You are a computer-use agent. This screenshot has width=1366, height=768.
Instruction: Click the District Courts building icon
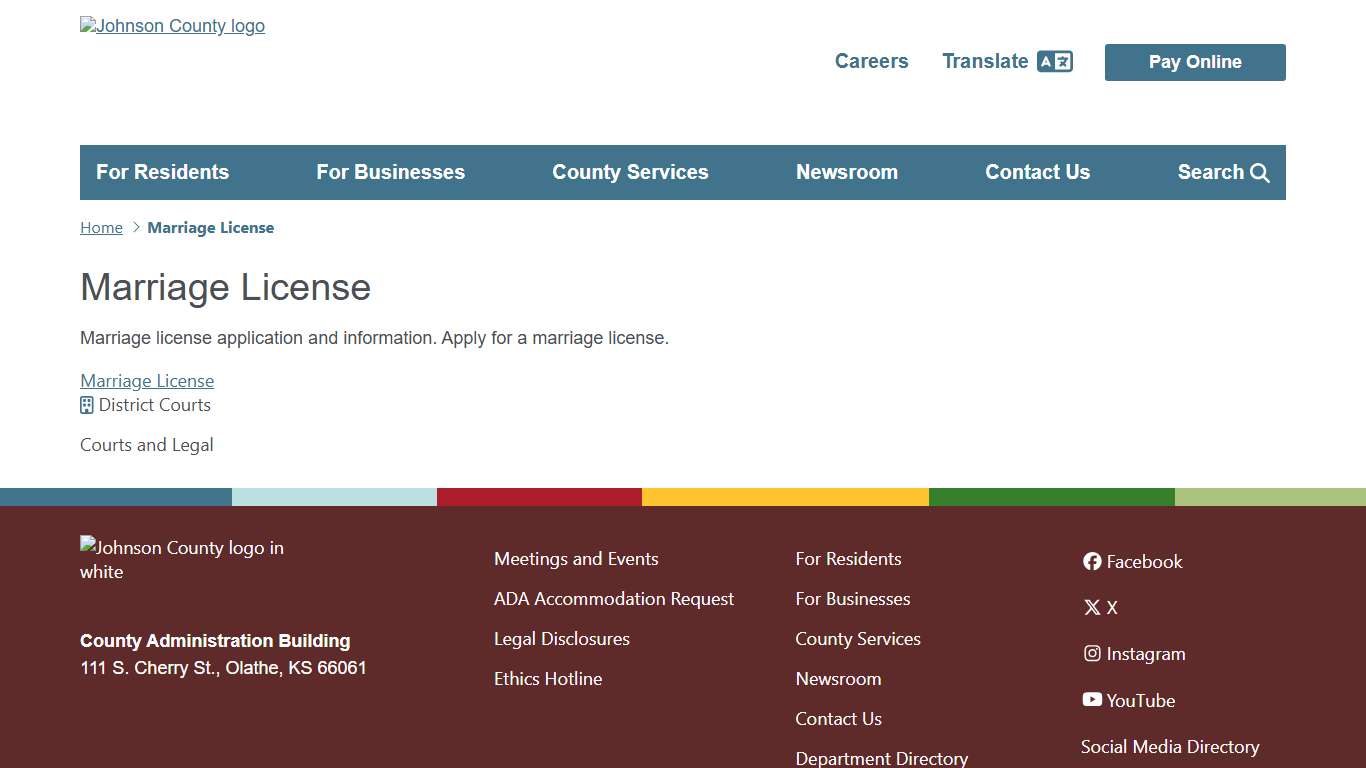85,404
